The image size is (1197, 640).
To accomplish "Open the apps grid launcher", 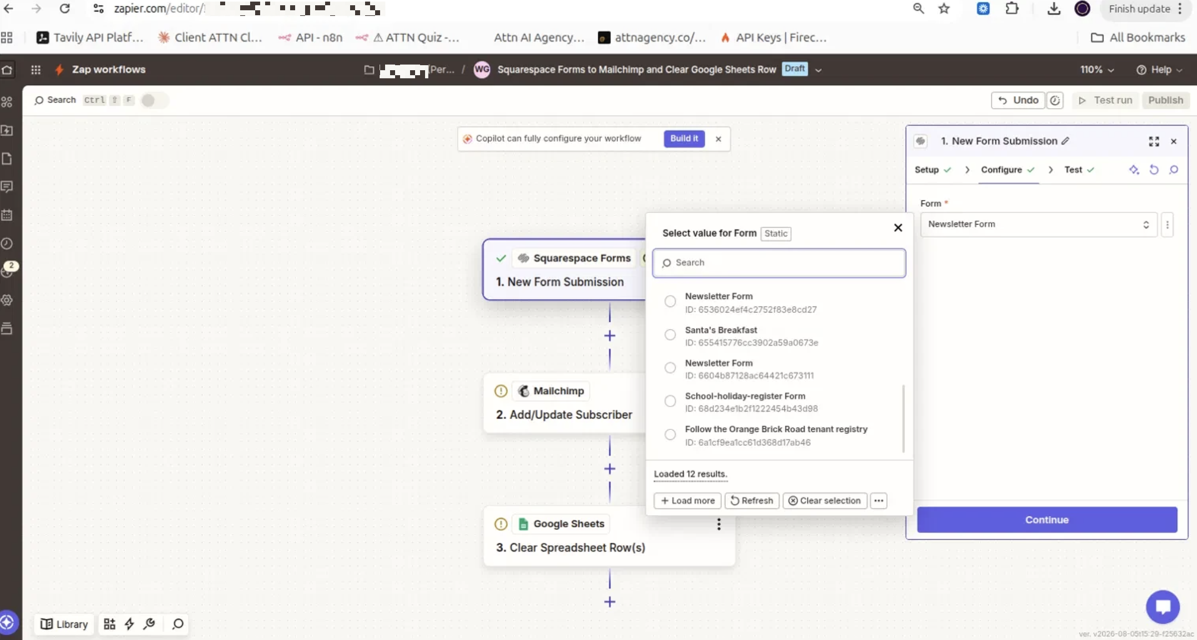I will click(35, 69).
